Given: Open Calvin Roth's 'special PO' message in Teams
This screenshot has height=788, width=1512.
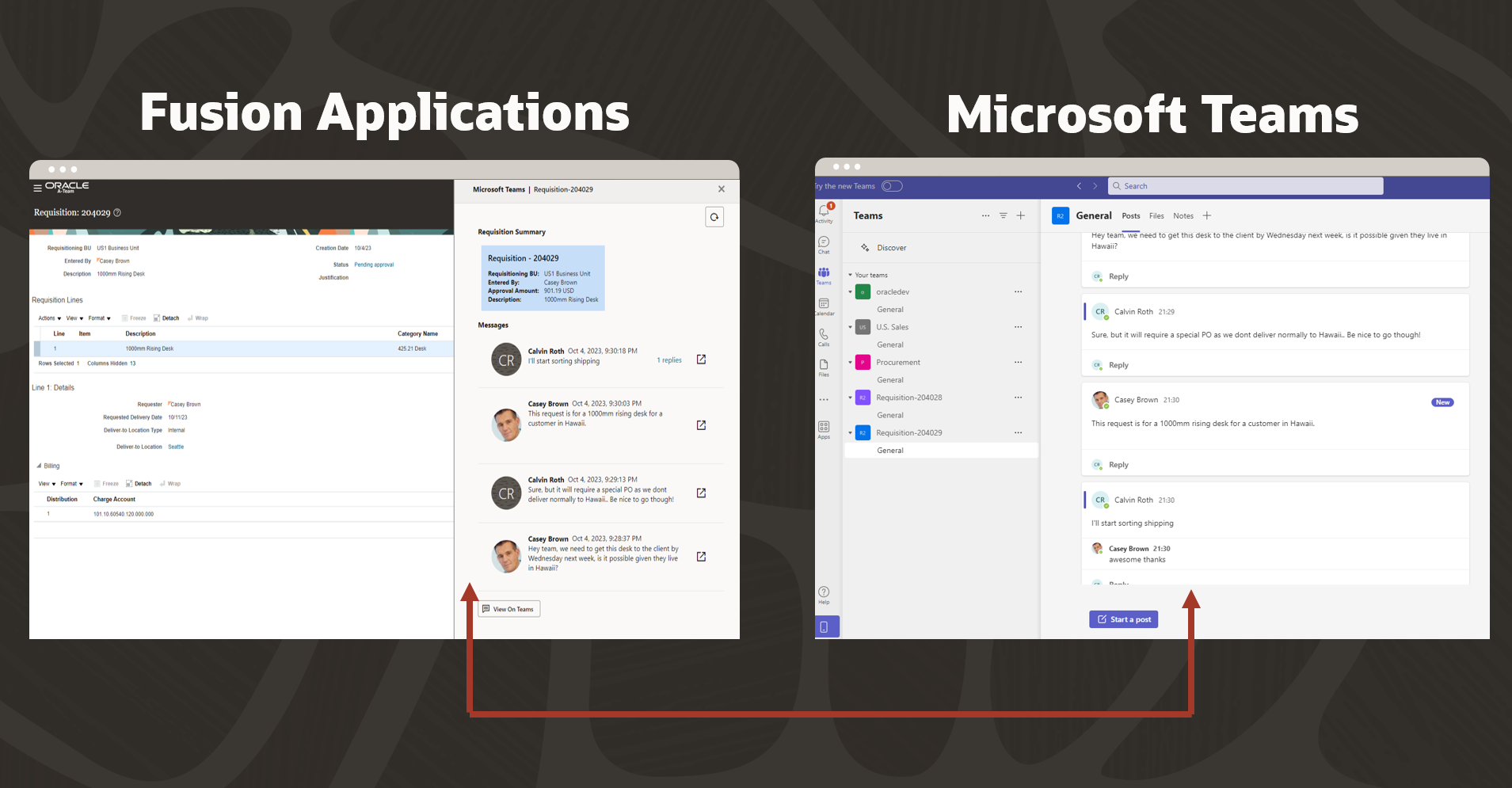Looking at the screenshot, I should [x=701, y=493].
